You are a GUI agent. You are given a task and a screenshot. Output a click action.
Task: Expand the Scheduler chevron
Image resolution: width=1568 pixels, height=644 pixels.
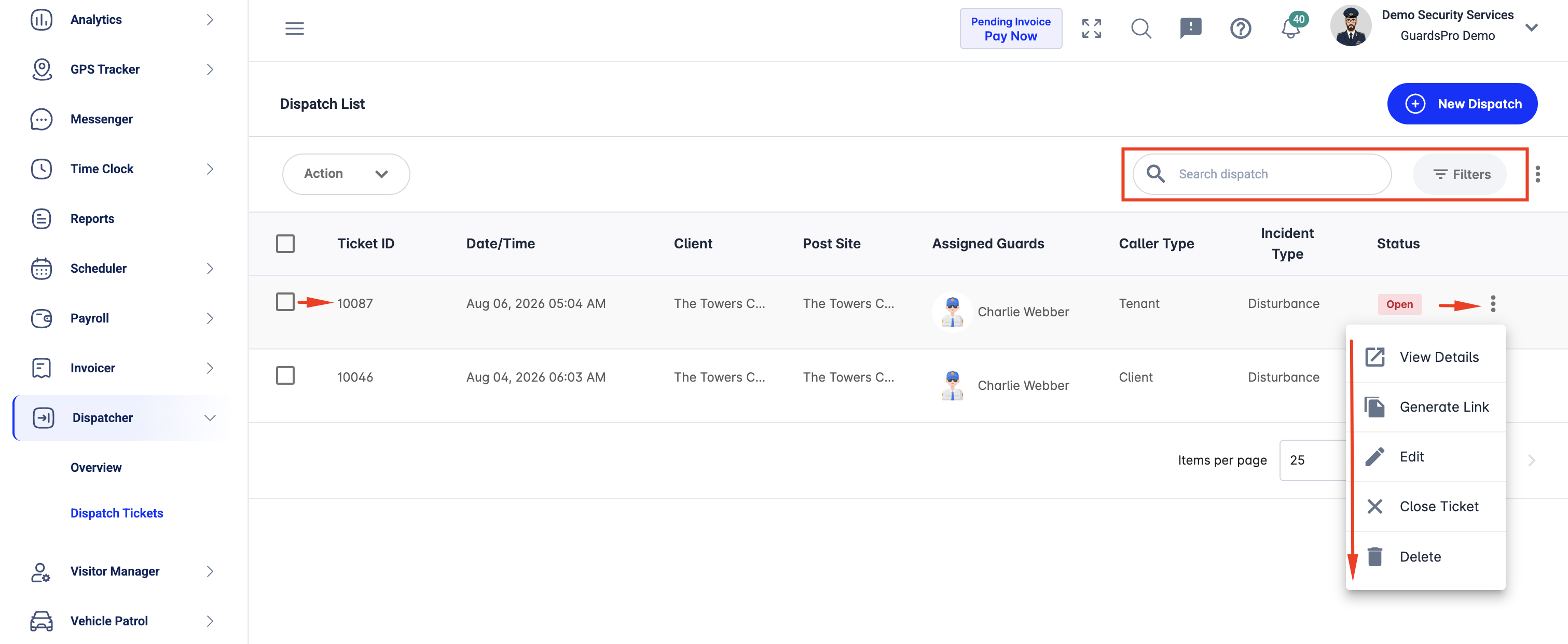(x=210, y=269)
